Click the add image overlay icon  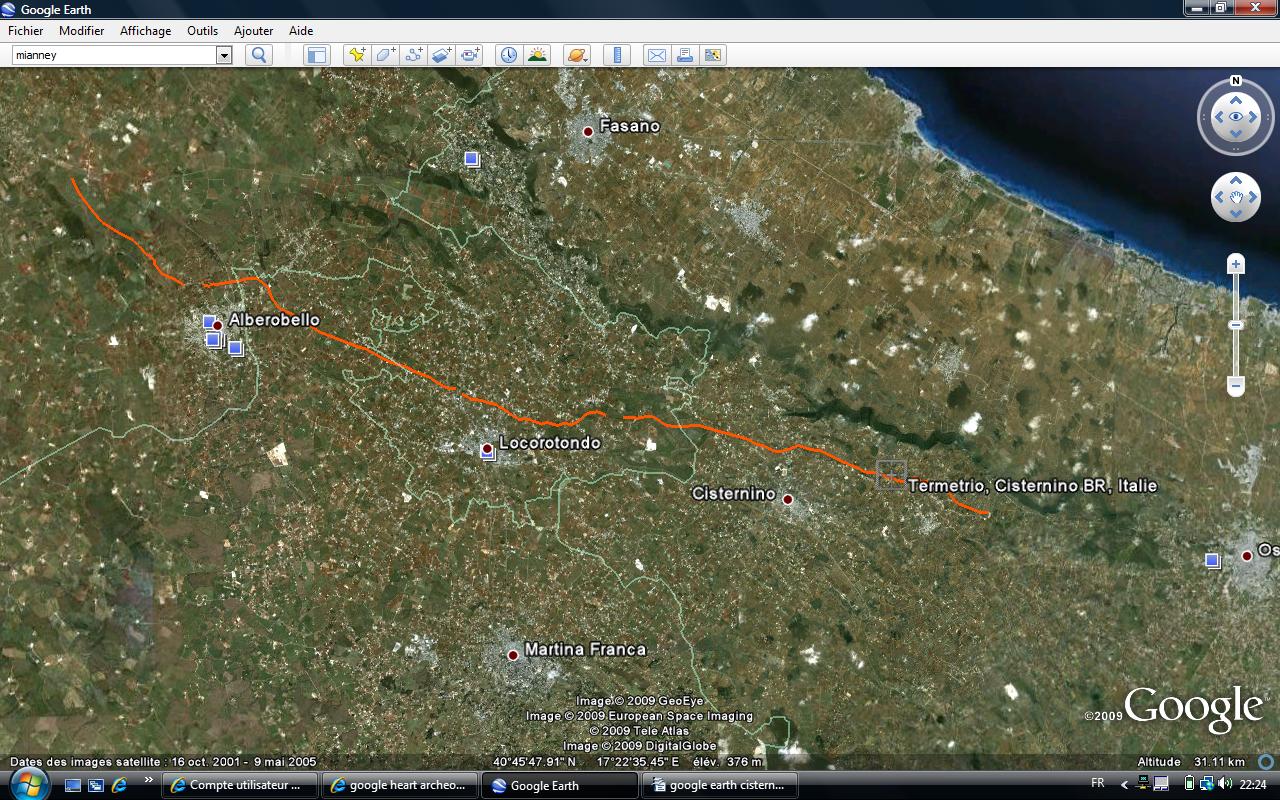[x=442, y=55]
